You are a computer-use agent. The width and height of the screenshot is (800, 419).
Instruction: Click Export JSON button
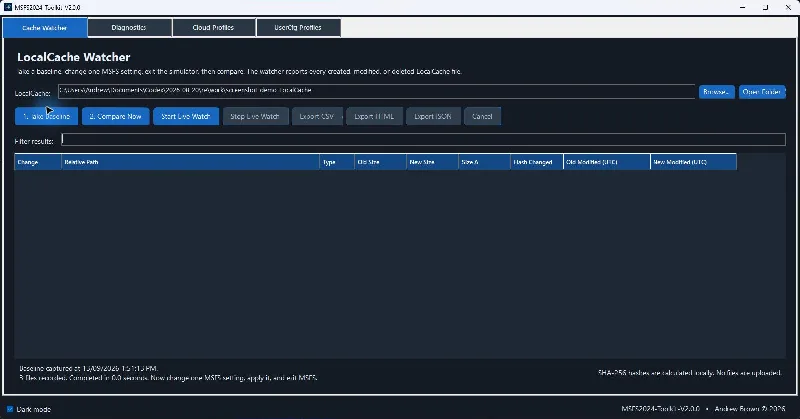433,116
